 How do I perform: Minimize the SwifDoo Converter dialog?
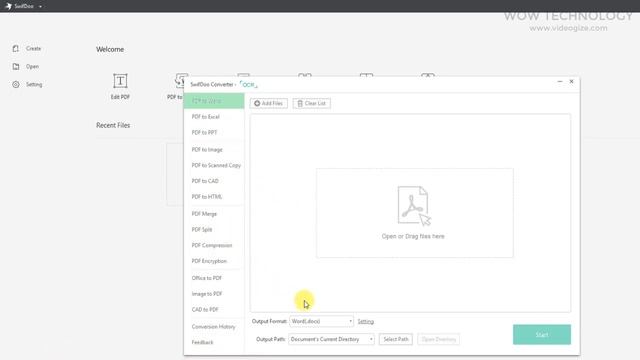pyautogui.click(x=560, y=82)
